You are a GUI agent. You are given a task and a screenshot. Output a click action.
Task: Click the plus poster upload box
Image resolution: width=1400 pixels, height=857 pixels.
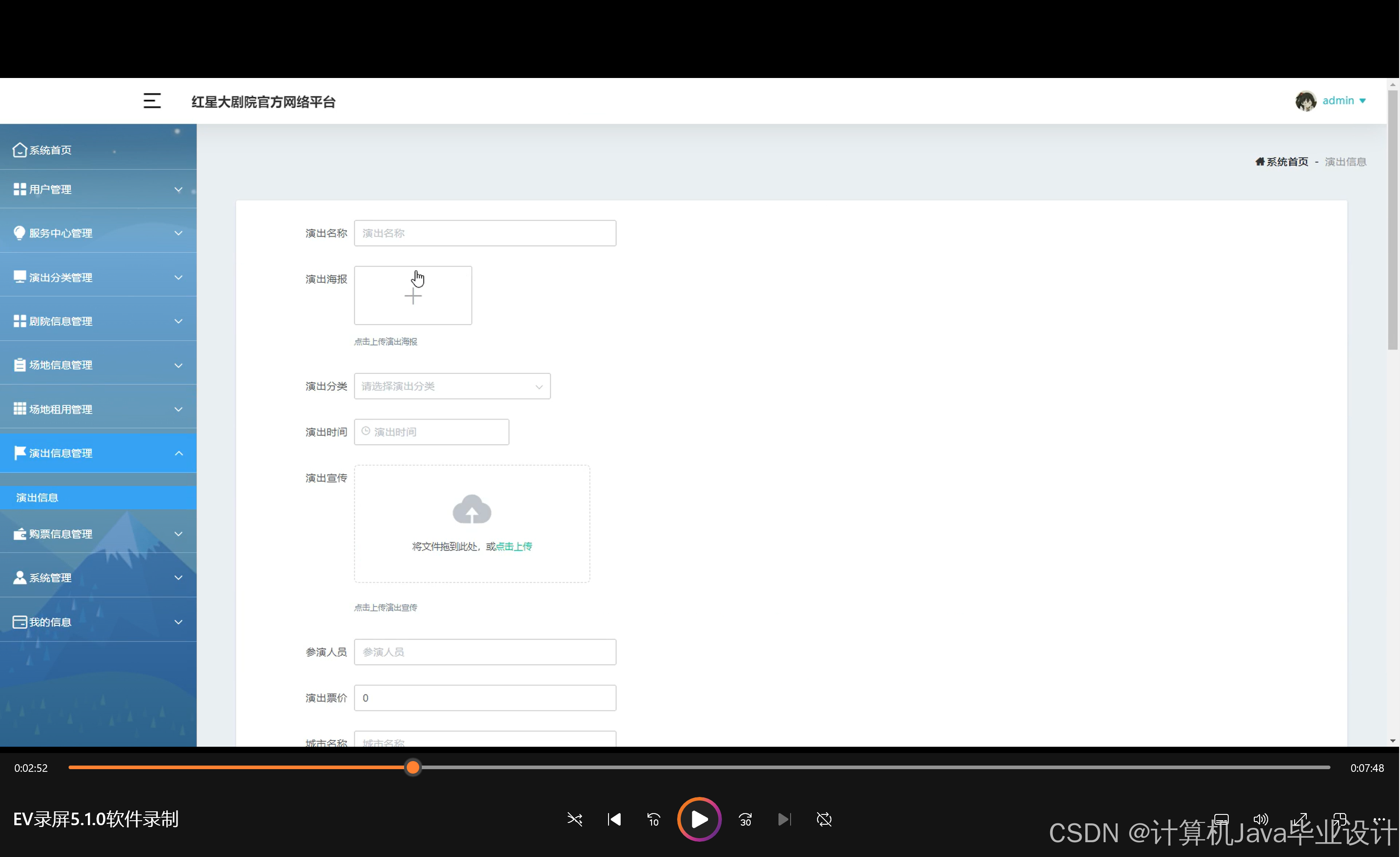pos(413,295)
